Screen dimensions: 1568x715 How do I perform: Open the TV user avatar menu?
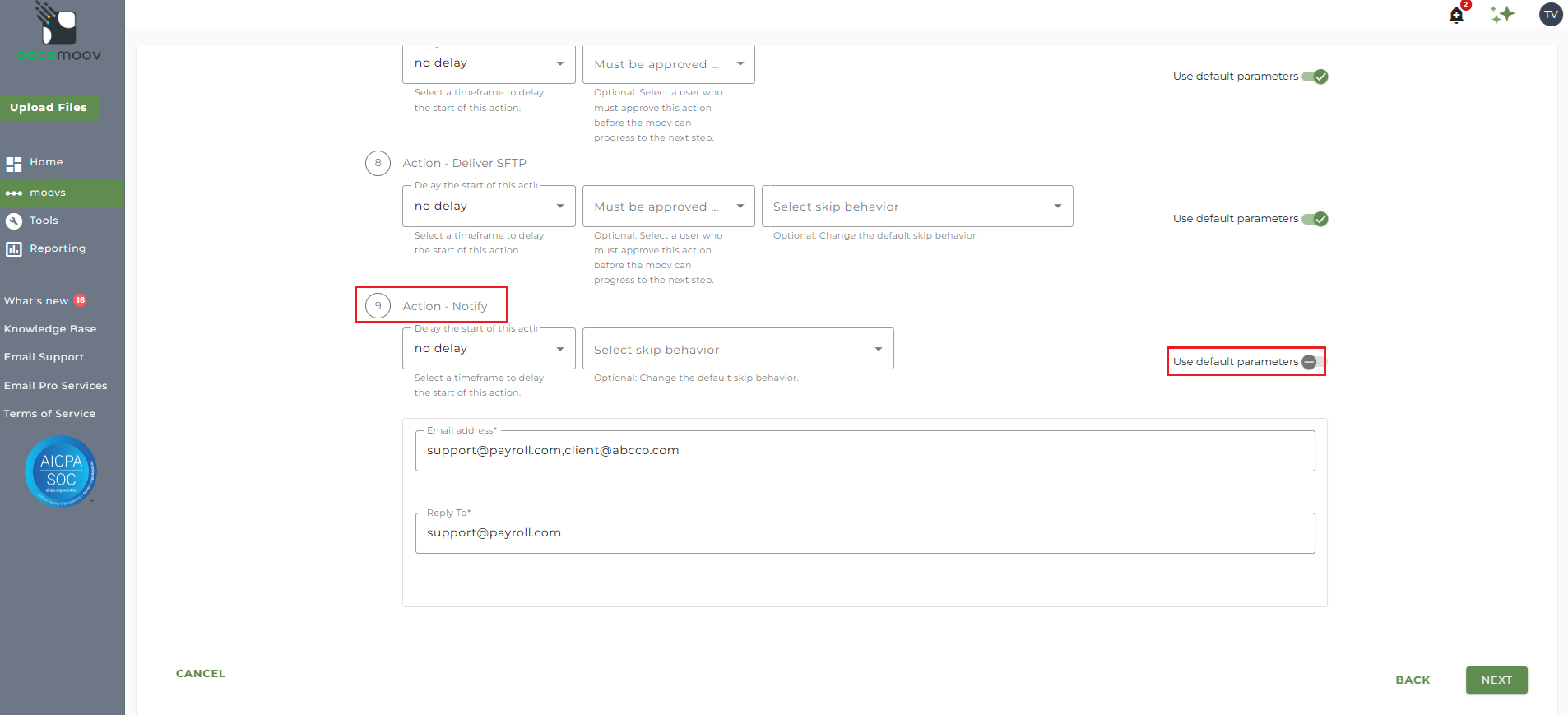[x=1550, y=14]
